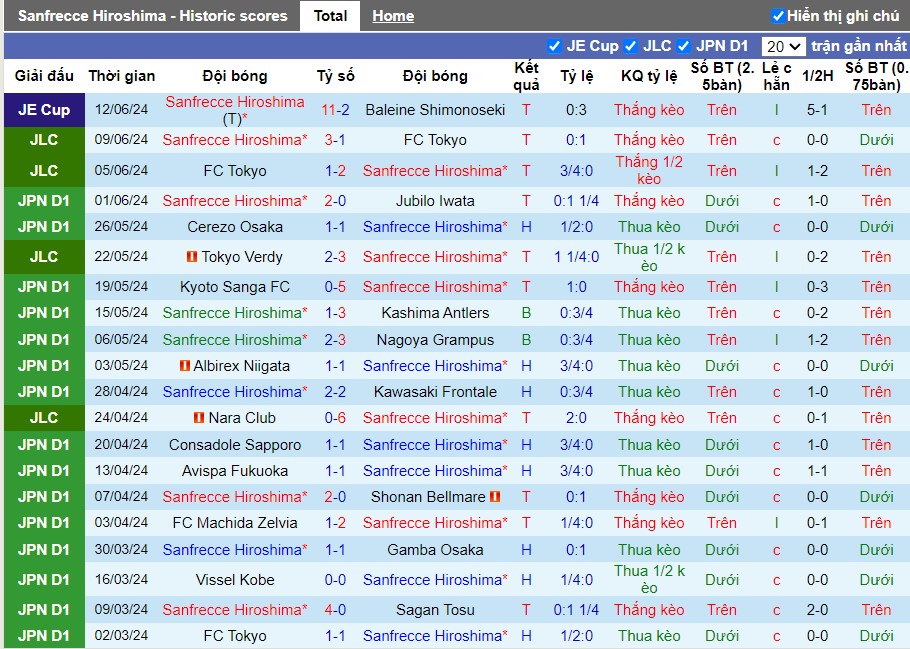Screen dimensions: 910x649
Task: Click the date 22/05/24
Action: pos(121,256)
